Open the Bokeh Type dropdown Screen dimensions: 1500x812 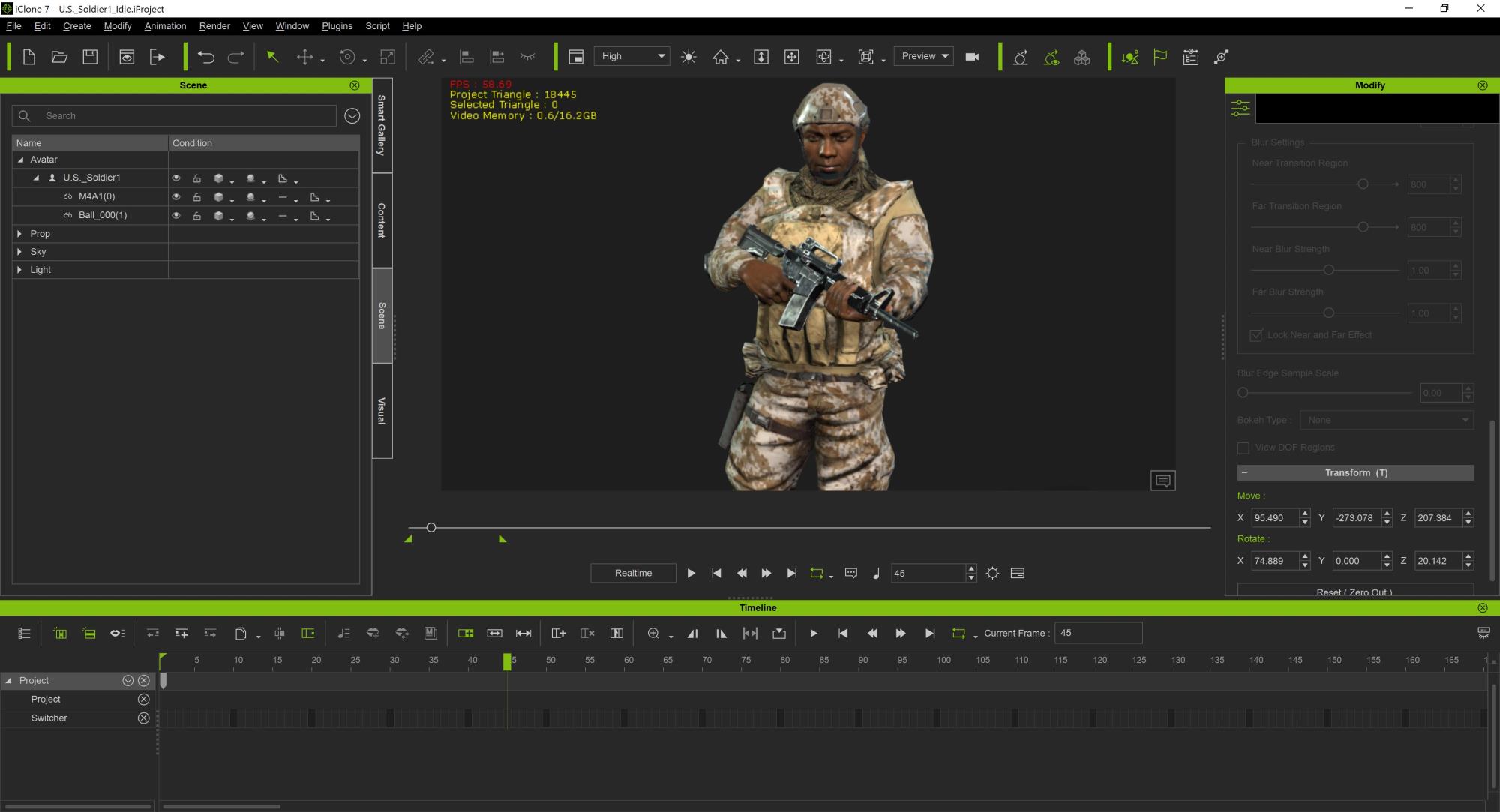tap(1386, 421)
